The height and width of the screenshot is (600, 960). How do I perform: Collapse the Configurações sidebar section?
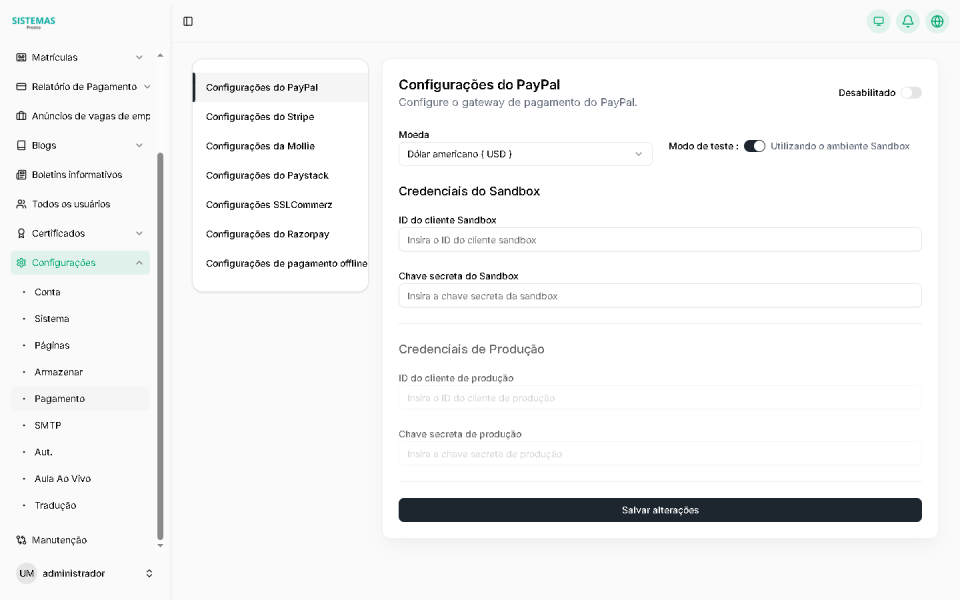click(x=139, y=263)
